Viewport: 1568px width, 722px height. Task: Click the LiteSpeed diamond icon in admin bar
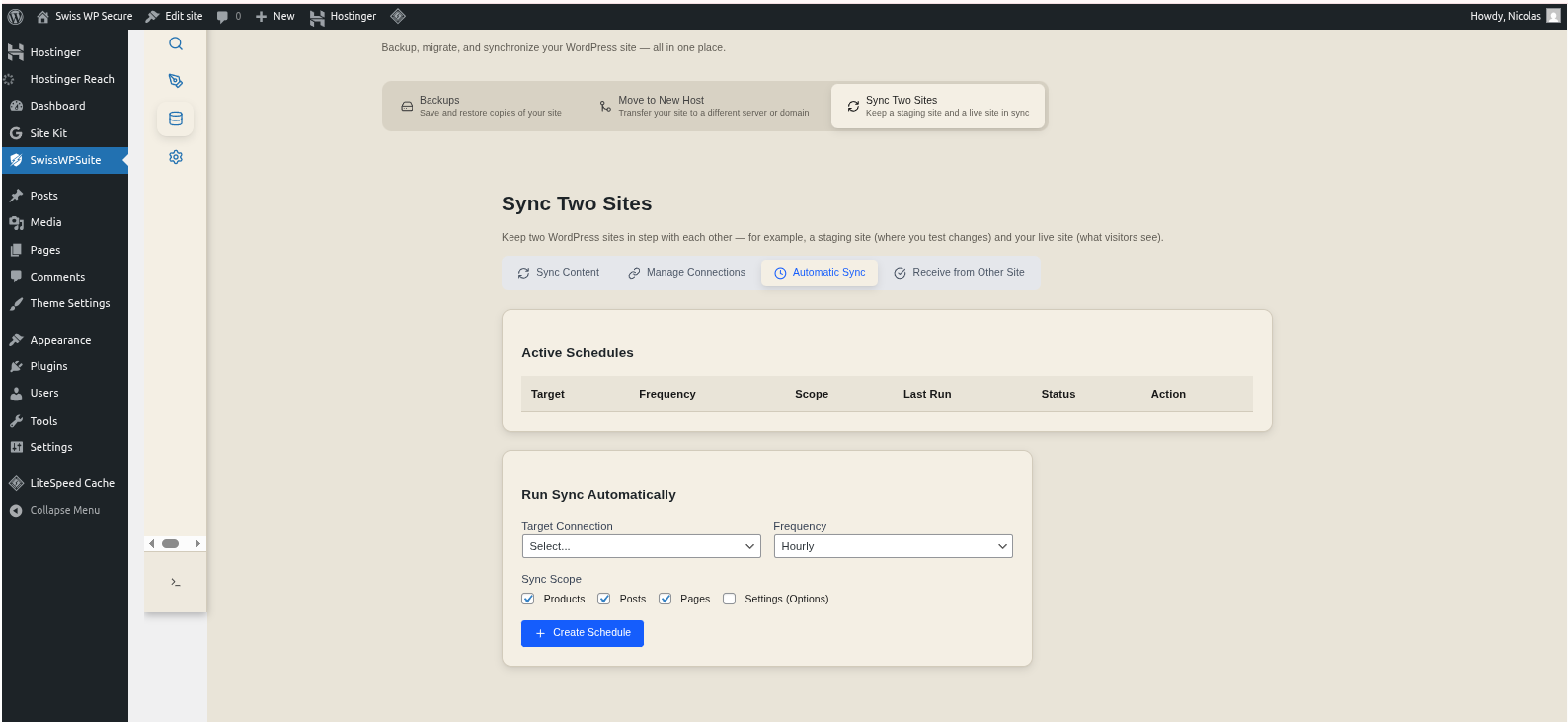[x=398, y=16]
